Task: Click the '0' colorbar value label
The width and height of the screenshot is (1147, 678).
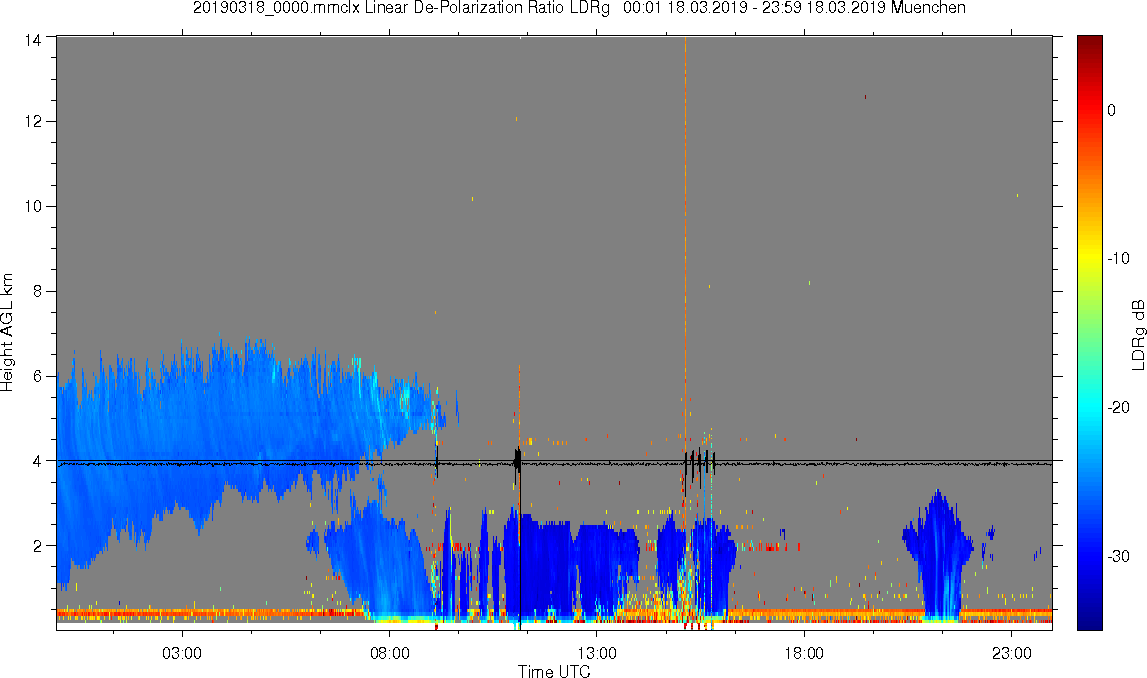Action: coord(1112,110)
